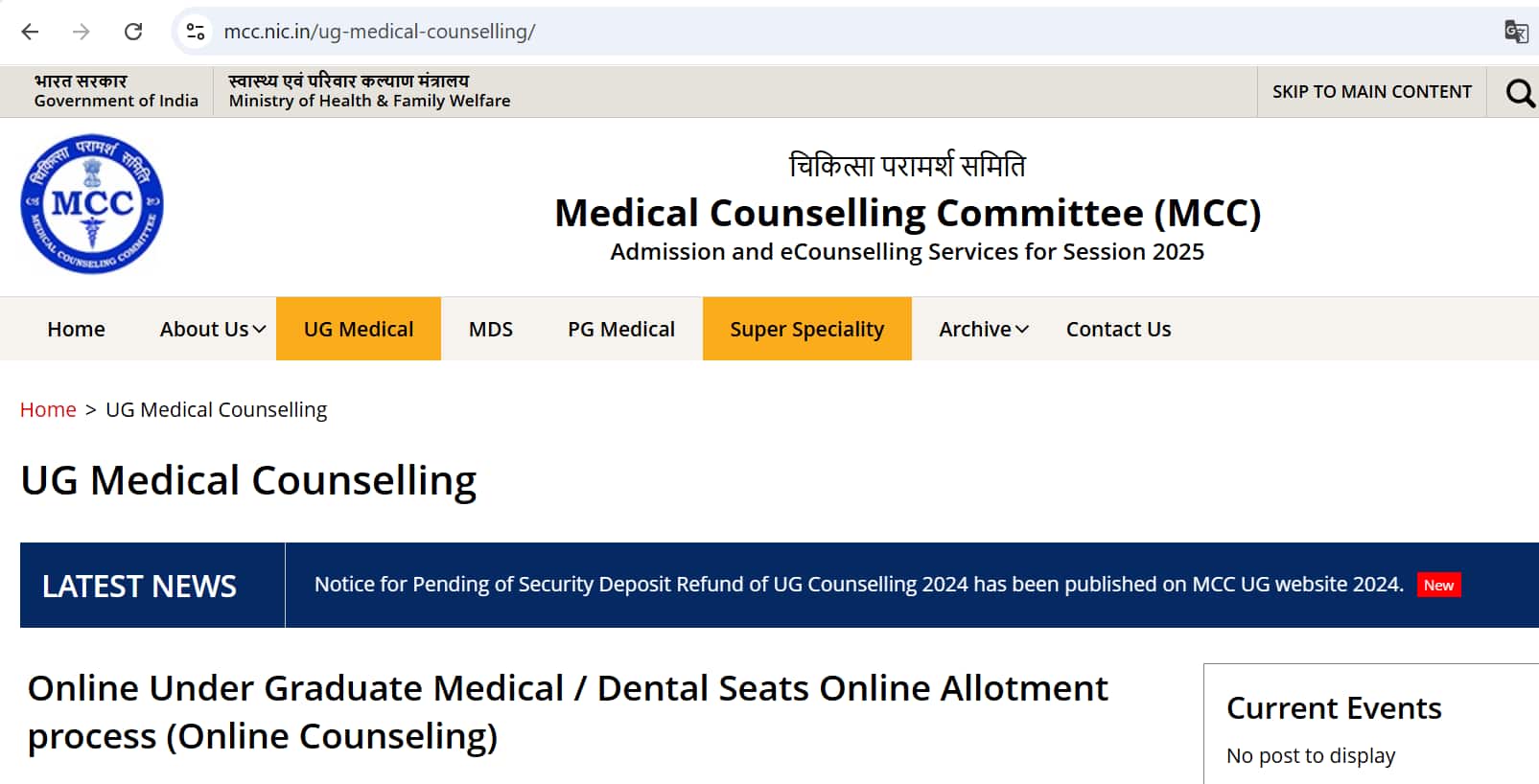Open the site search magnifier icon
The image size is (1539, 784).
pyautogui.click(x=1520, y=92)
